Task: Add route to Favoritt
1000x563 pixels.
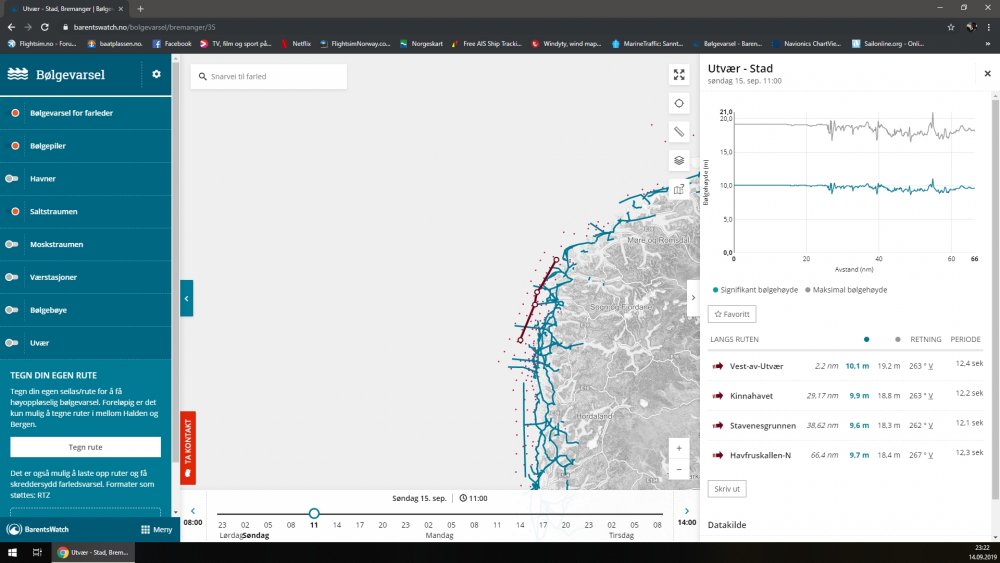Action: pyautogui.click(x=732, y=314)
